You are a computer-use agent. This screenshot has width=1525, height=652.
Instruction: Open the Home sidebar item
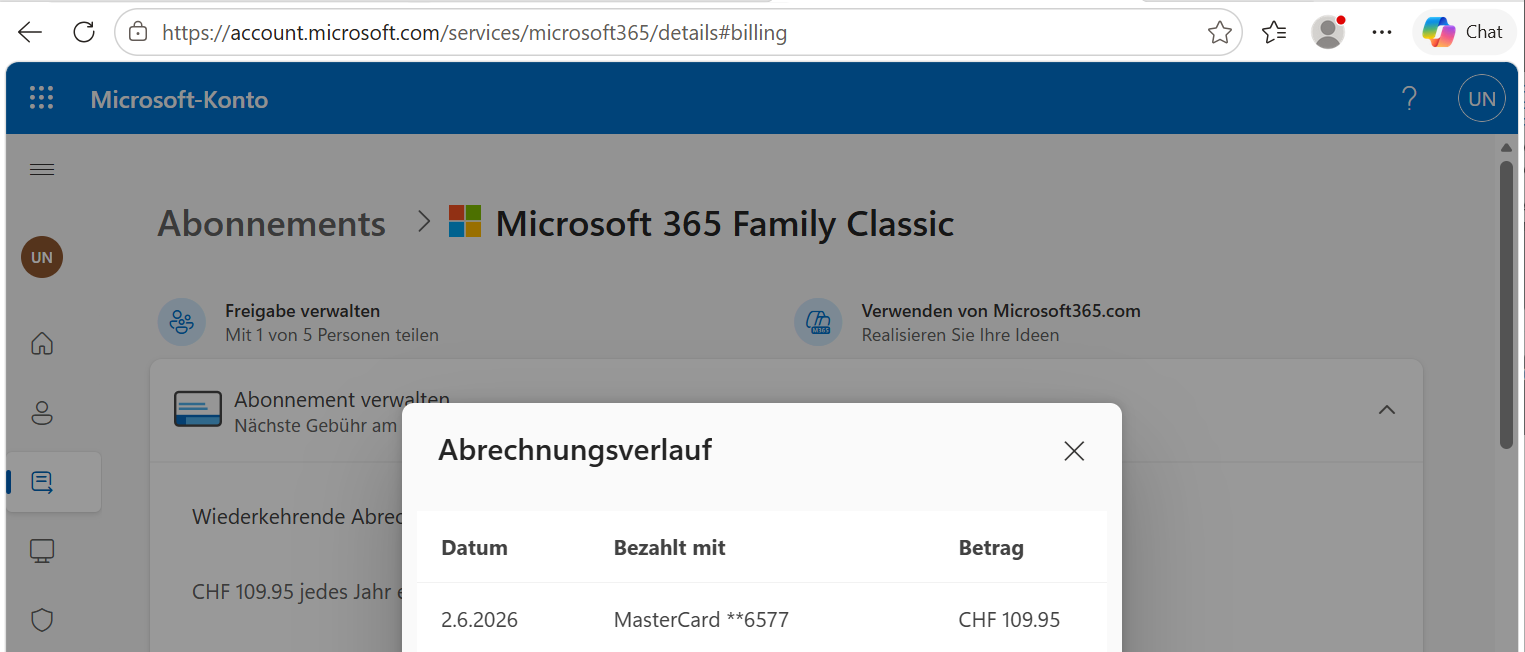click(x=42, y=344)
